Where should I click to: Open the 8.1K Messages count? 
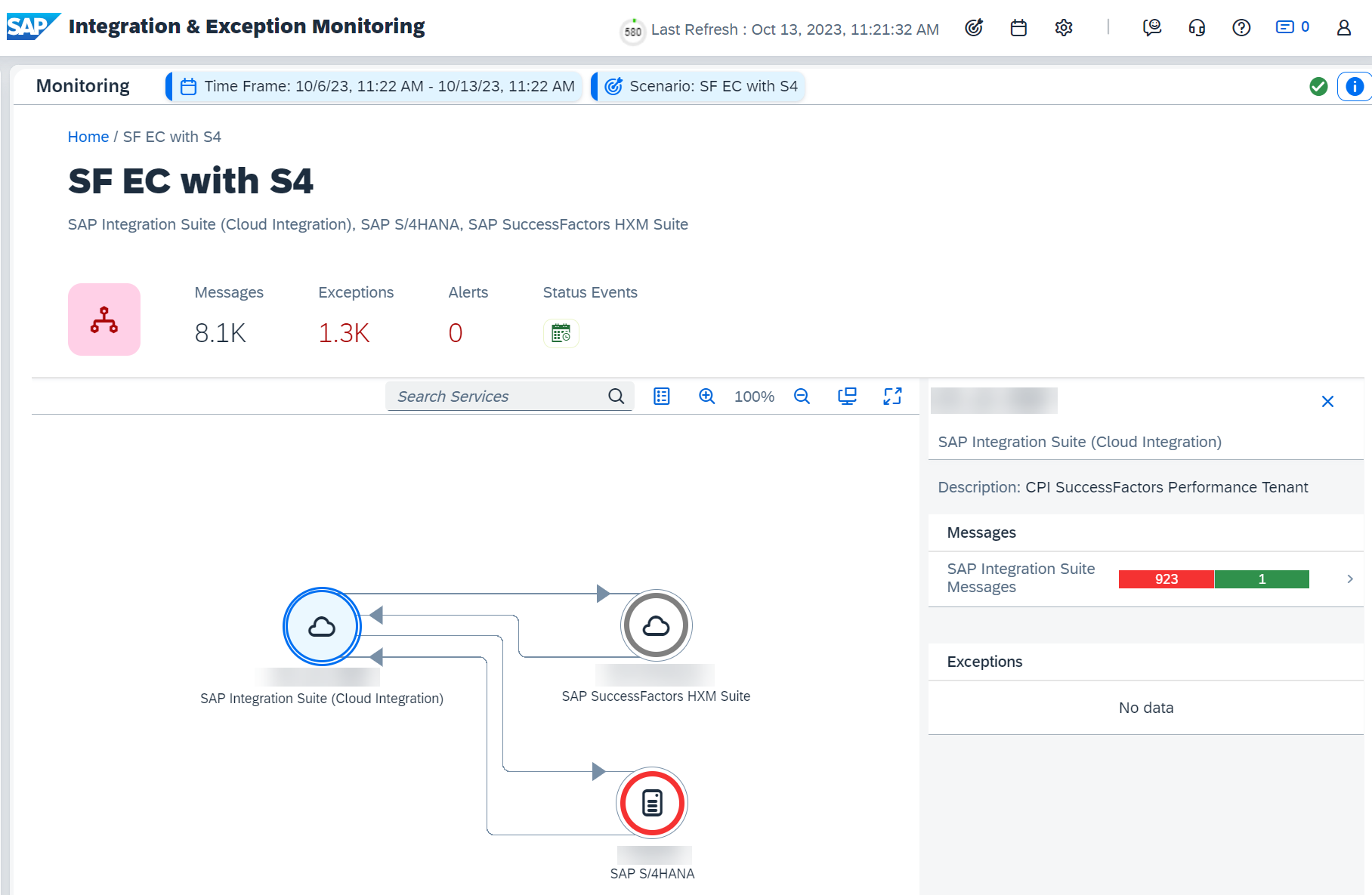tap(221, 333)
